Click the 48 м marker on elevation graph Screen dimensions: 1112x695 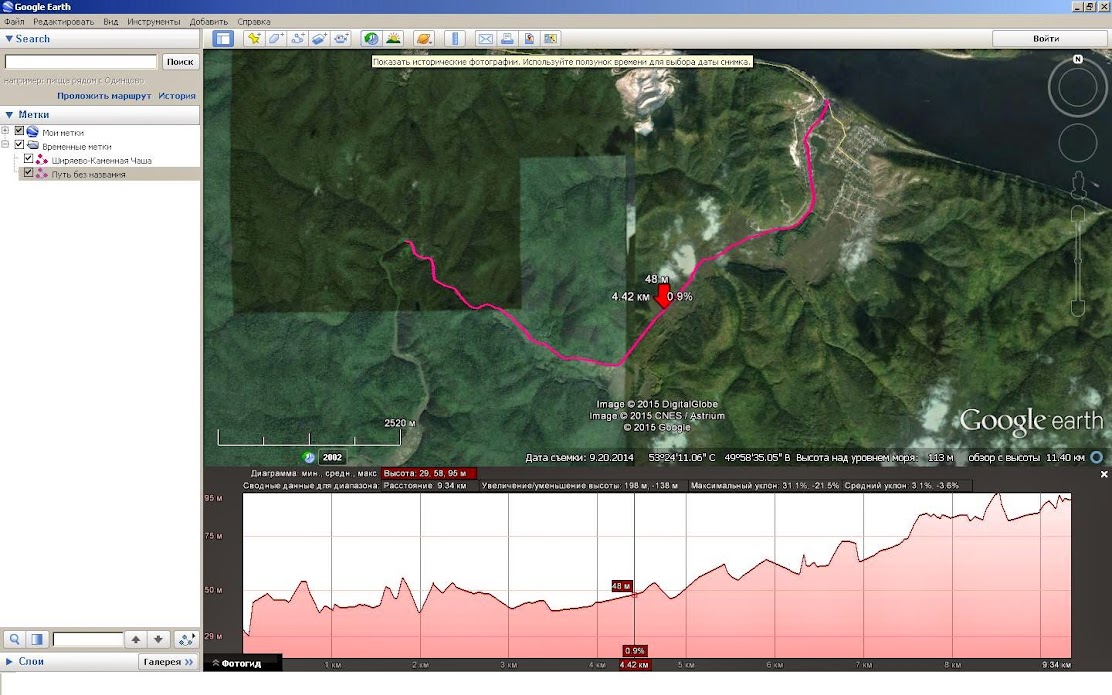tap(621, 586)
